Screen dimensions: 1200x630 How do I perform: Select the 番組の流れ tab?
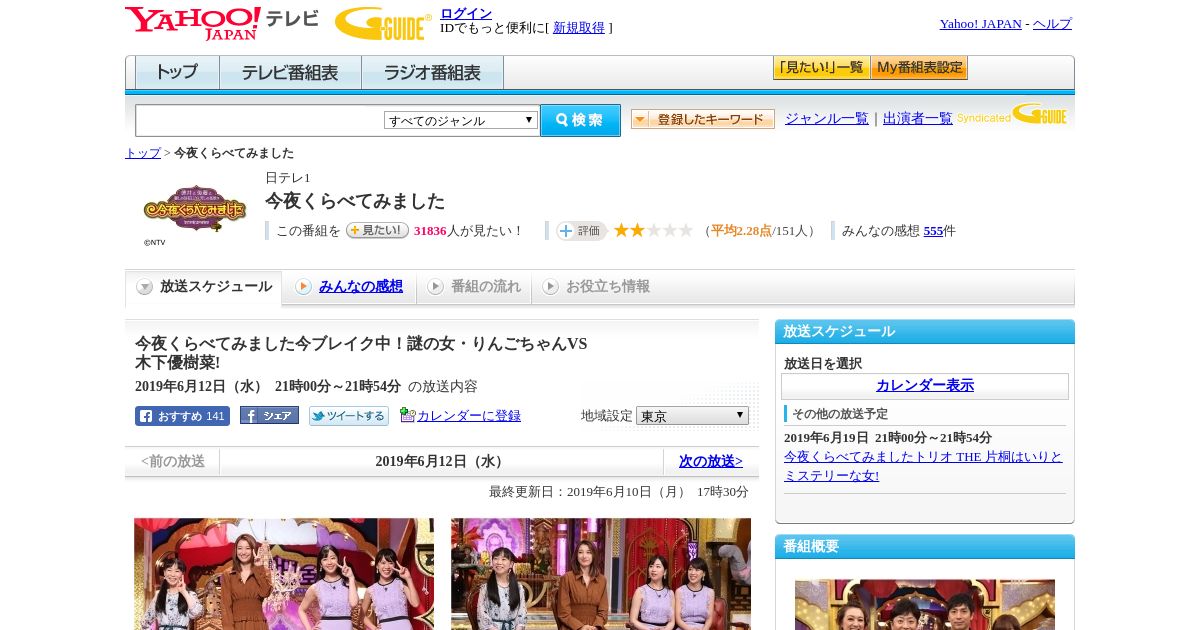[x=474, y=287]
